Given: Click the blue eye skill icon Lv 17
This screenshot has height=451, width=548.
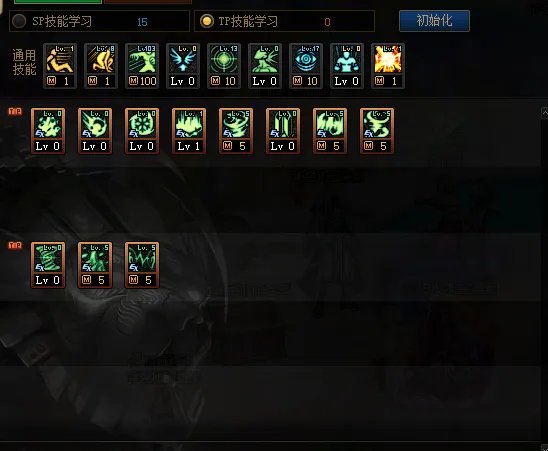Looking at the screenshot, I should point(306,66).
